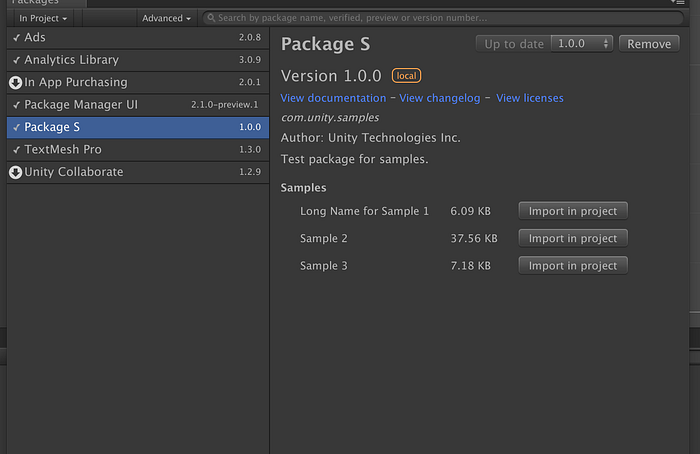Click the download icon beside Unity Collaborate

[16, 172]
